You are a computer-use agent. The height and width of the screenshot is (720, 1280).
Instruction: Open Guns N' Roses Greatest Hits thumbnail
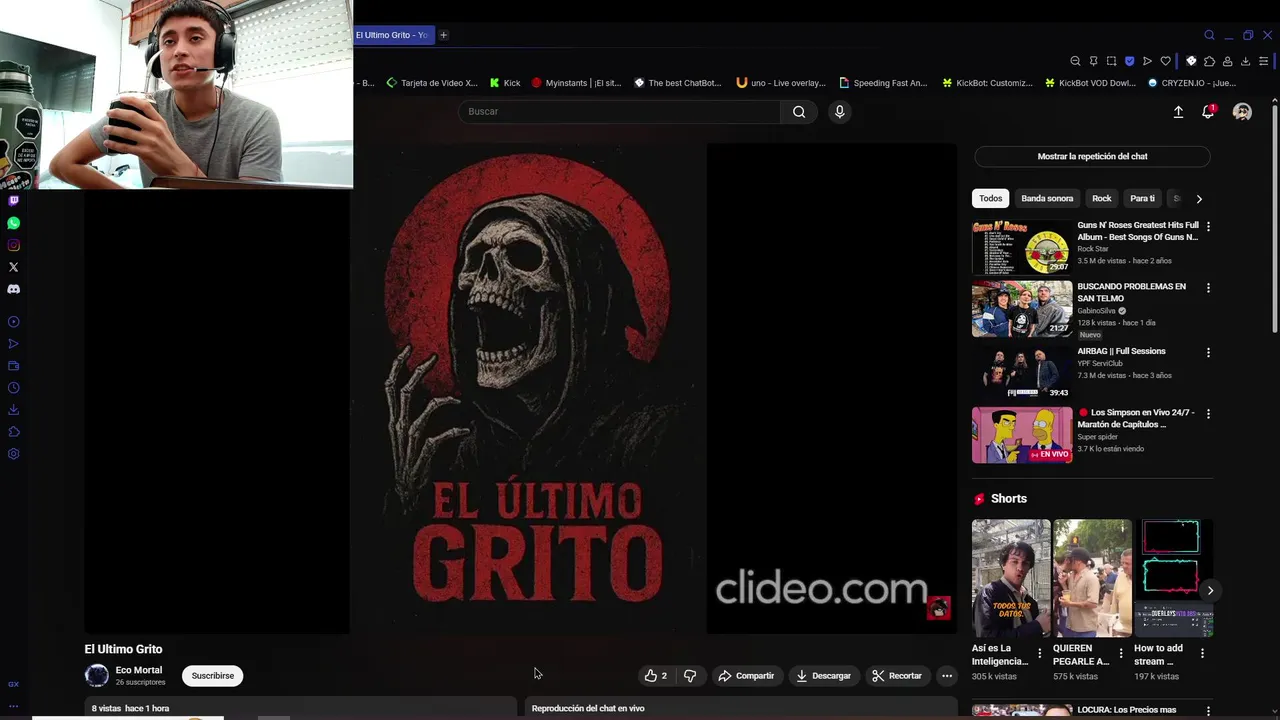(1022, 247)
